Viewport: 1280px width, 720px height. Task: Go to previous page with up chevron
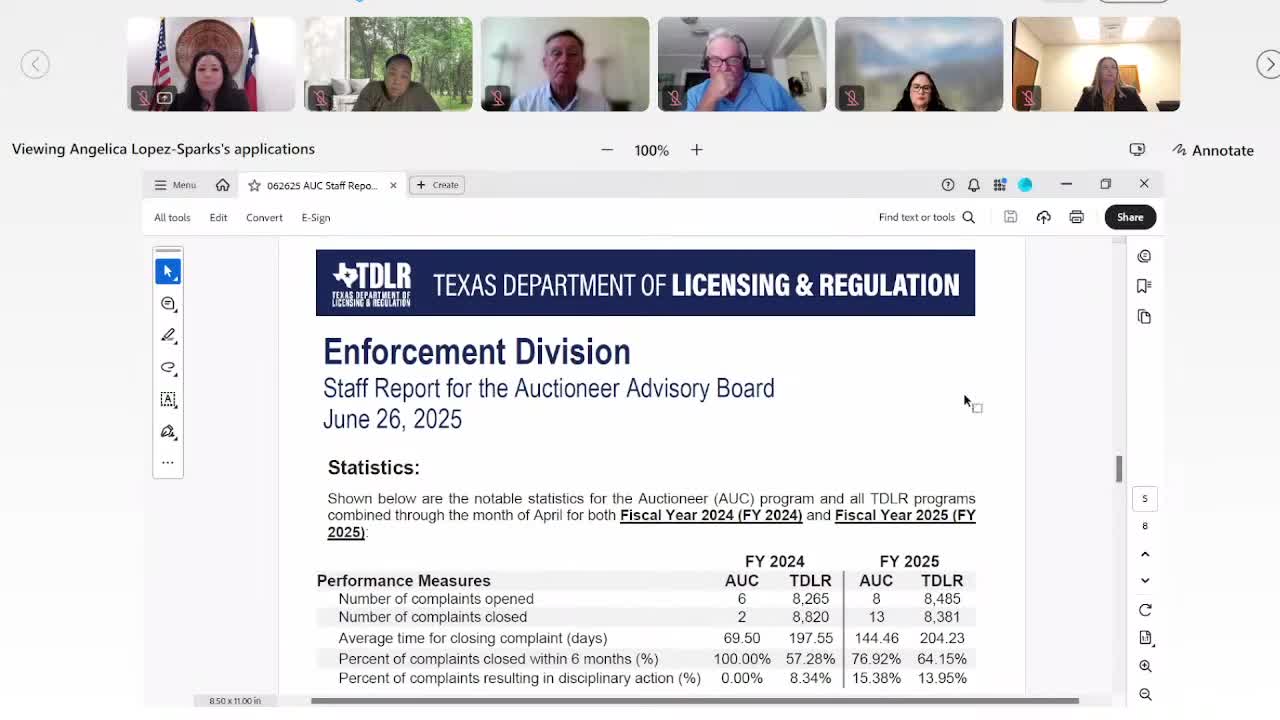coord(1145,553)
